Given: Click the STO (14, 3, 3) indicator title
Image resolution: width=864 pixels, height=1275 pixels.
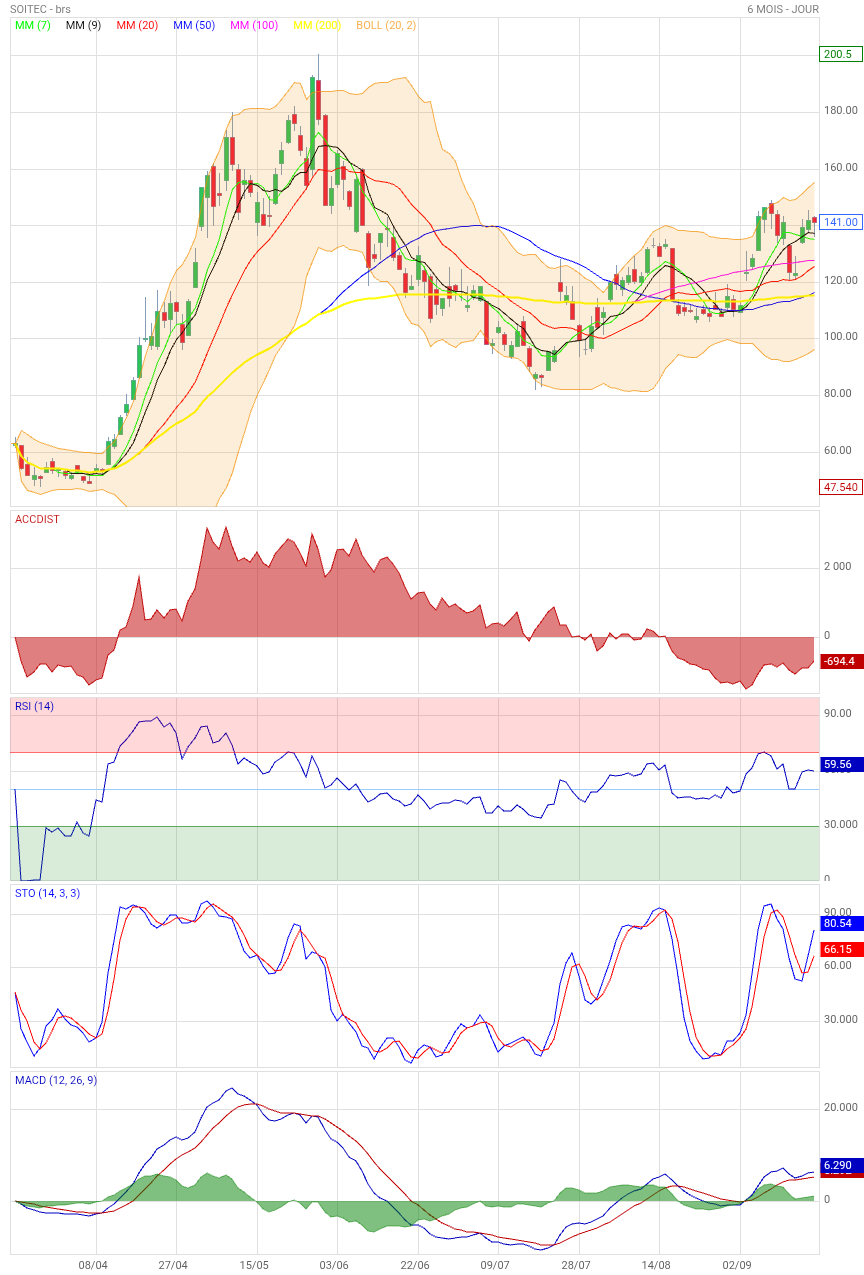Looking at the screenshot, I should (x=47, y=892).
